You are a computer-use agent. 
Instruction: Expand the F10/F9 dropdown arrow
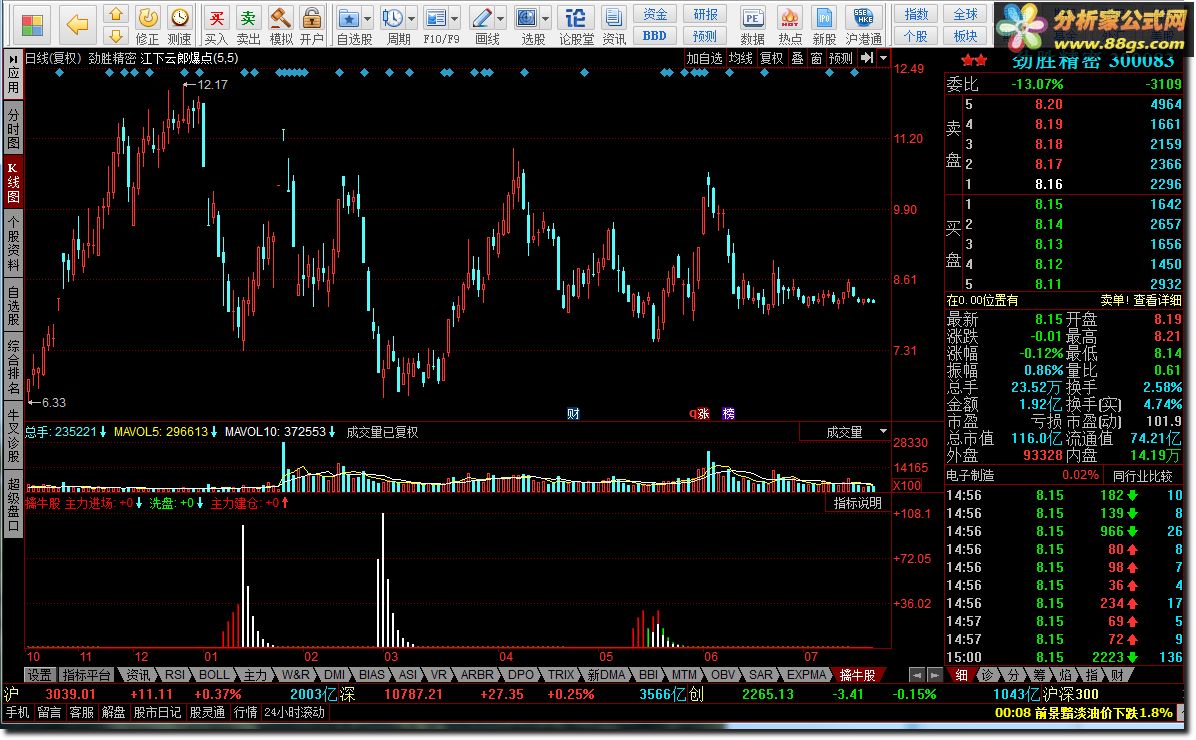[455, 18]
